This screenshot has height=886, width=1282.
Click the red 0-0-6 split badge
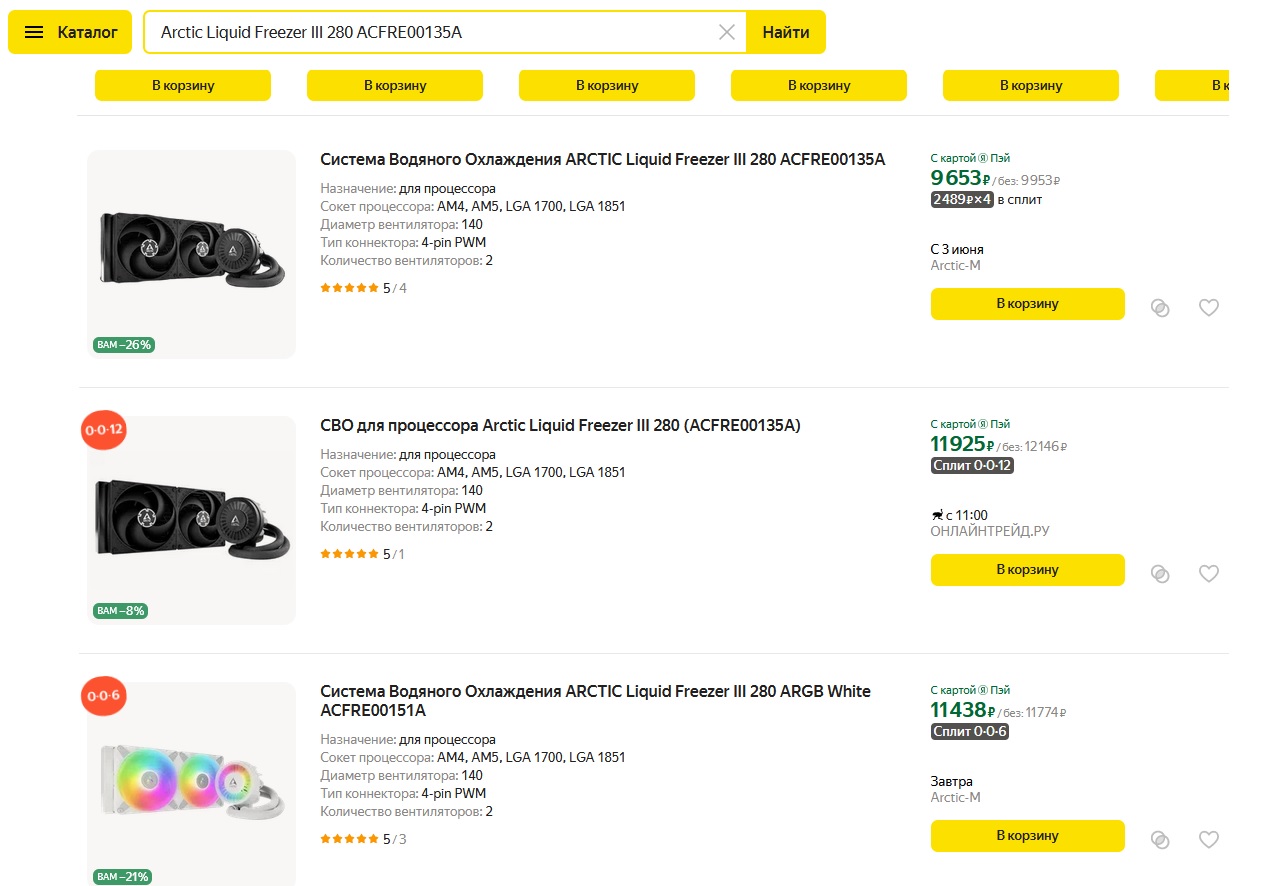tap(104, 696)
